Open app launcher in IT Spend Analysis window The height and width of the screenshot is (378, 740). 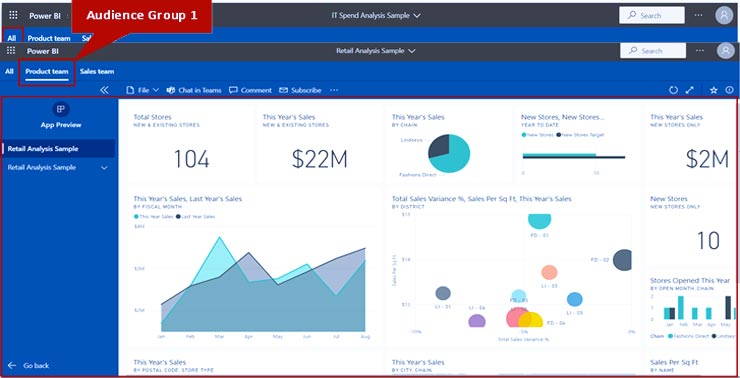pyautogui.click(x=13, y=16)
